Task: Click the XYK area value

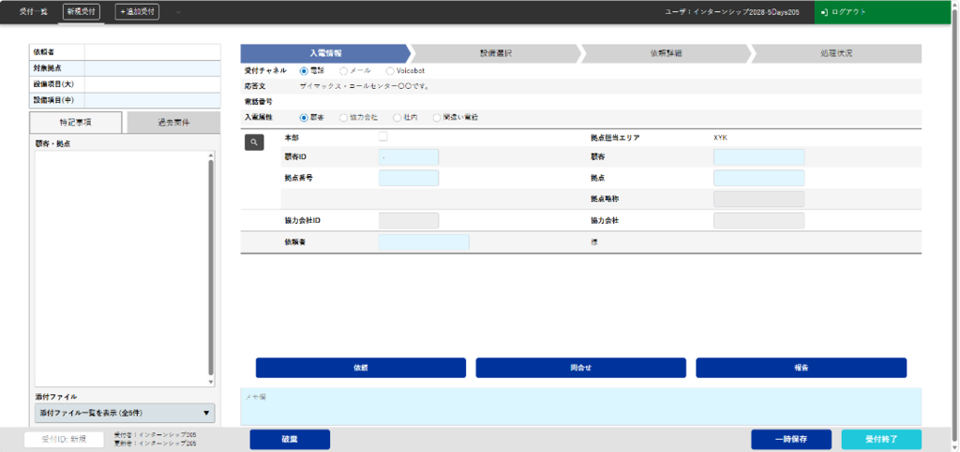Action: tap(720, 138)
